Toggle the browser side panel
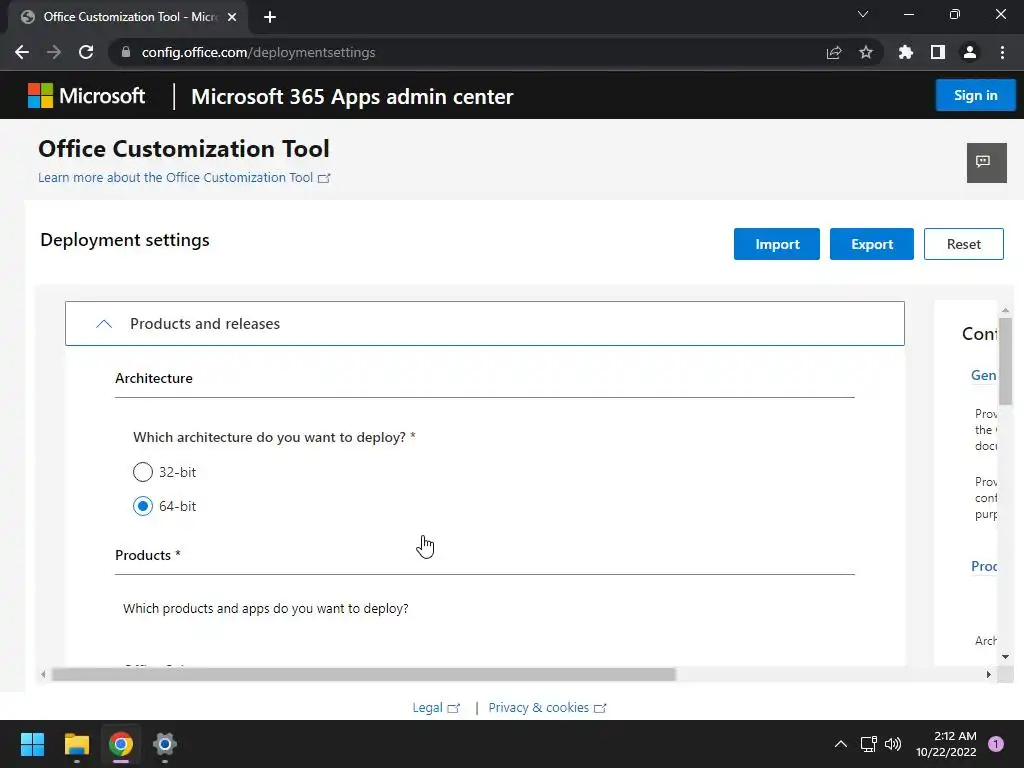Image resolution: width=1024 pixels, height=768 pixels. point(938,52)
